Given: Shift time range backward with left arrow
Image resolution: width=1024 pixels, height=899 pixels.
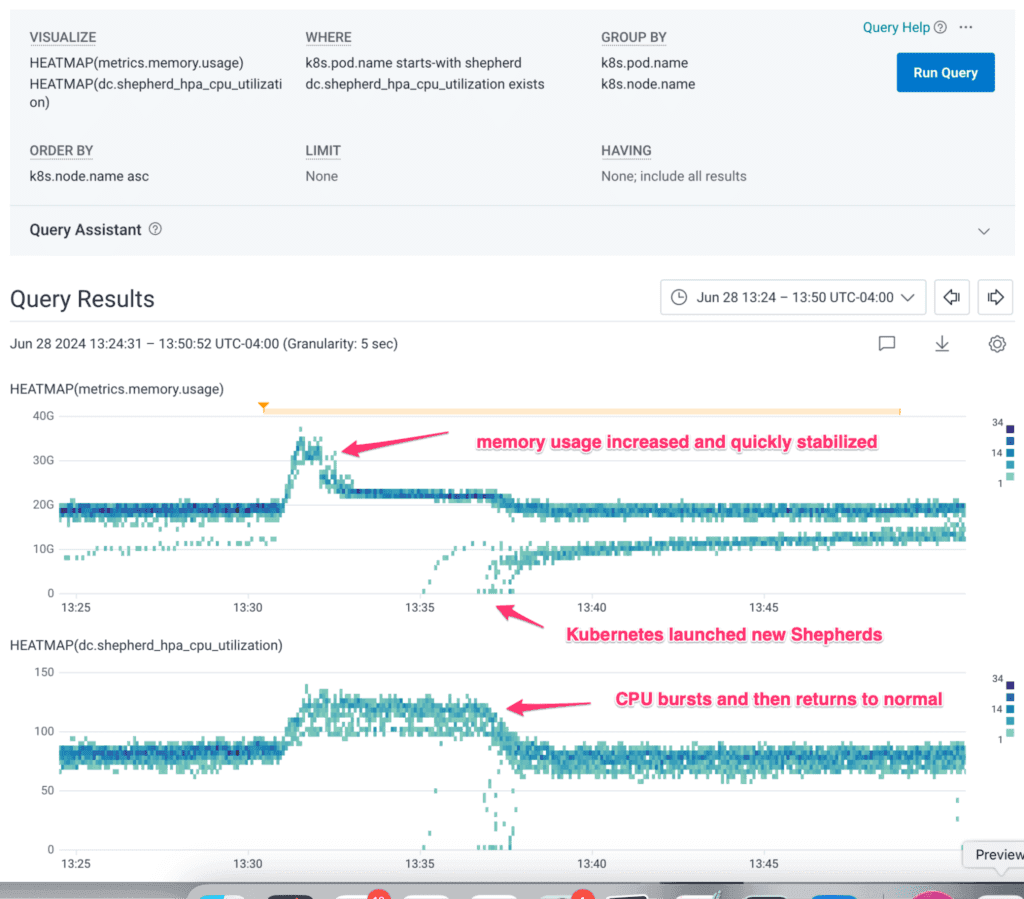Looking at the screenshot, I should (x=952, y=297).
